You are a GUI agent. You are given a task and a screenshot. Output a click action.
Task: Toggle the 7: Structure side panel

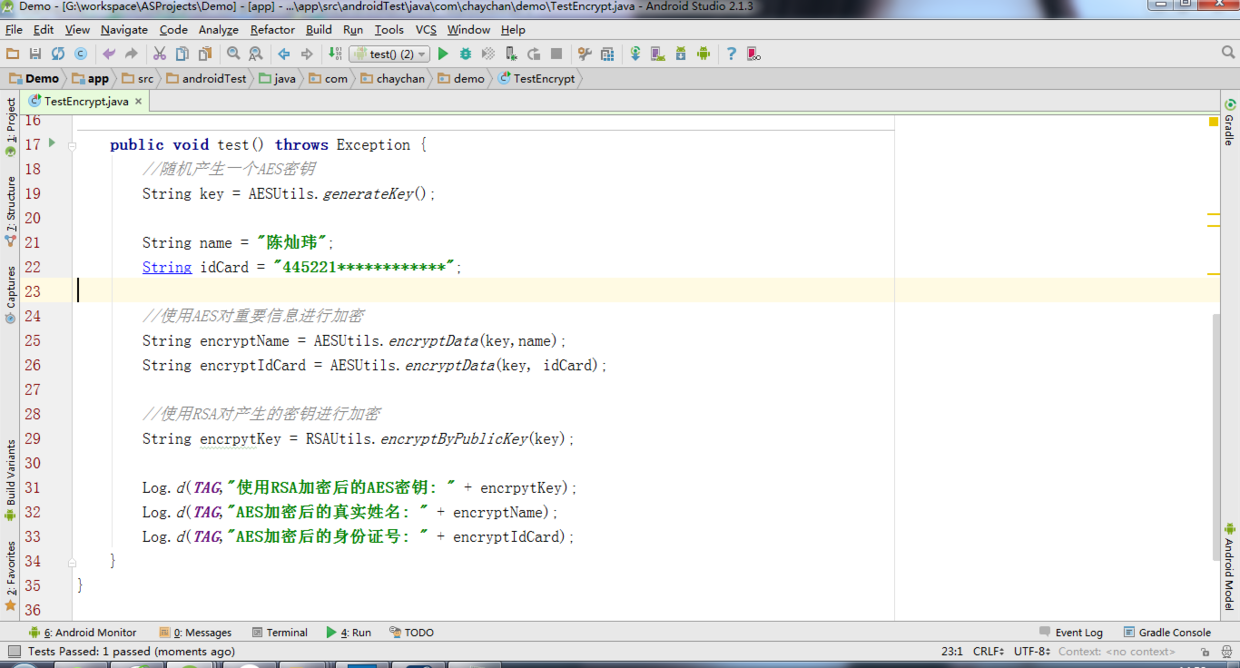(x=11, y=211)
